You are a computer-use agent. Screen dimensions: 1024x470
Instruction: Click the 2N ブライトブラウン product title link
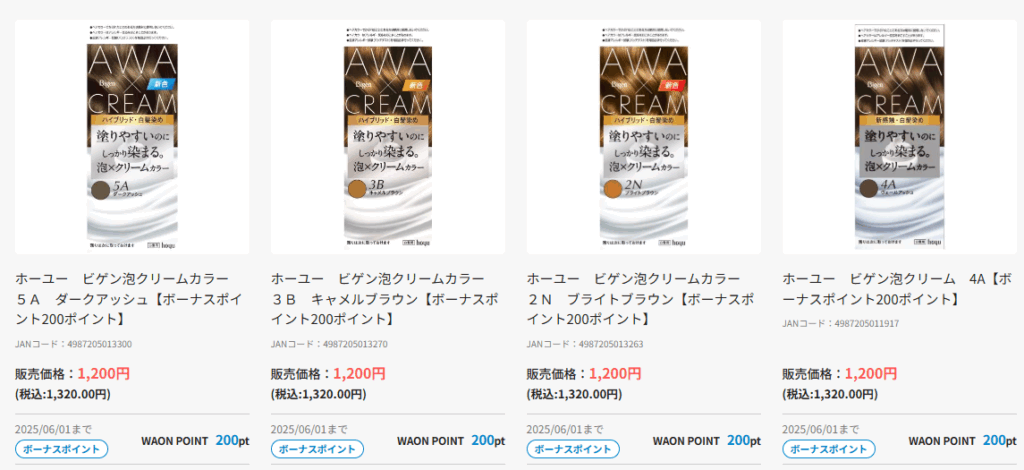pos(641,299)
